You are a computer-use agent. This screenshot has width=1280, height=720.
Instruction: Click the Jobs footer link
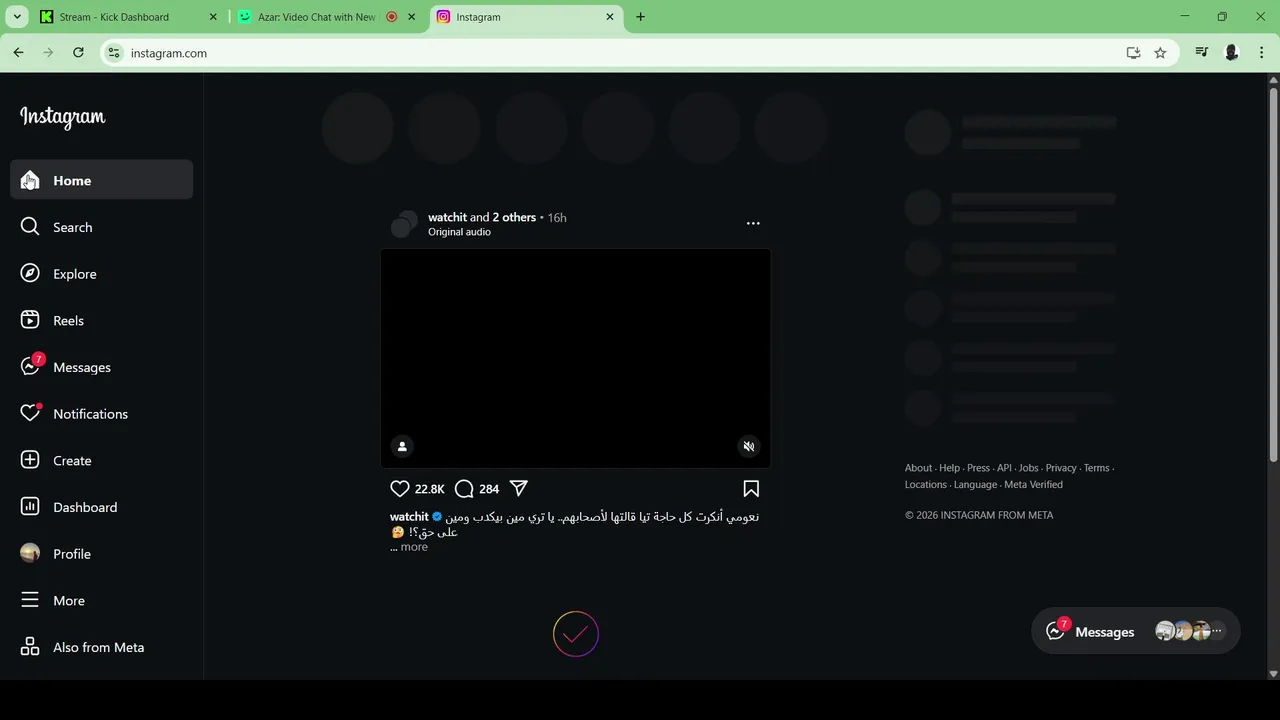(x=1028, y=468)
